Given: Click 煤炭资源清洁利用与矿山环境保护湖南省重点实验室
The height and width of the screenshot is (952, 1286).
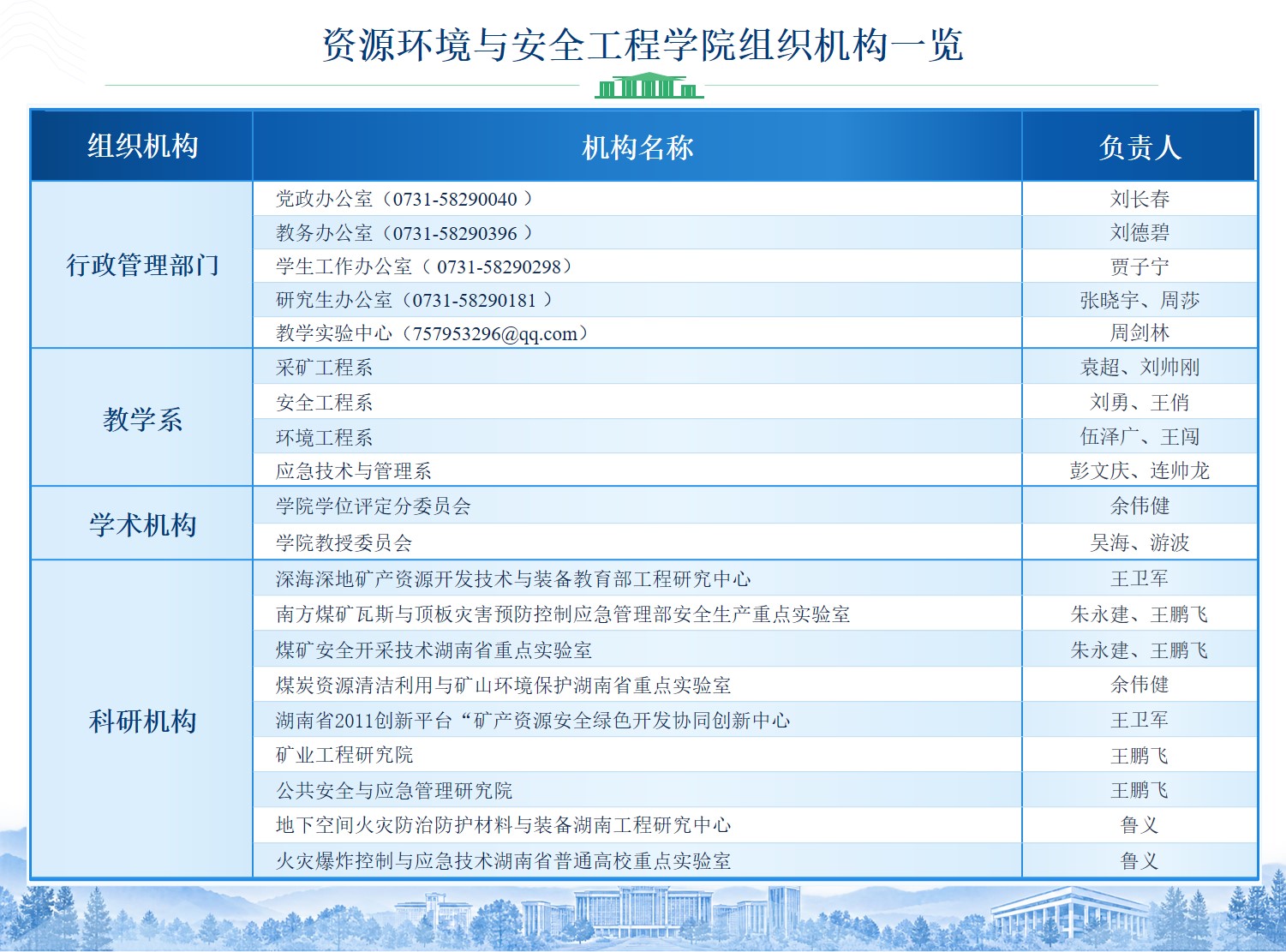Looking at the screenshot, I should pyautogui.click(x=503, y=685).
